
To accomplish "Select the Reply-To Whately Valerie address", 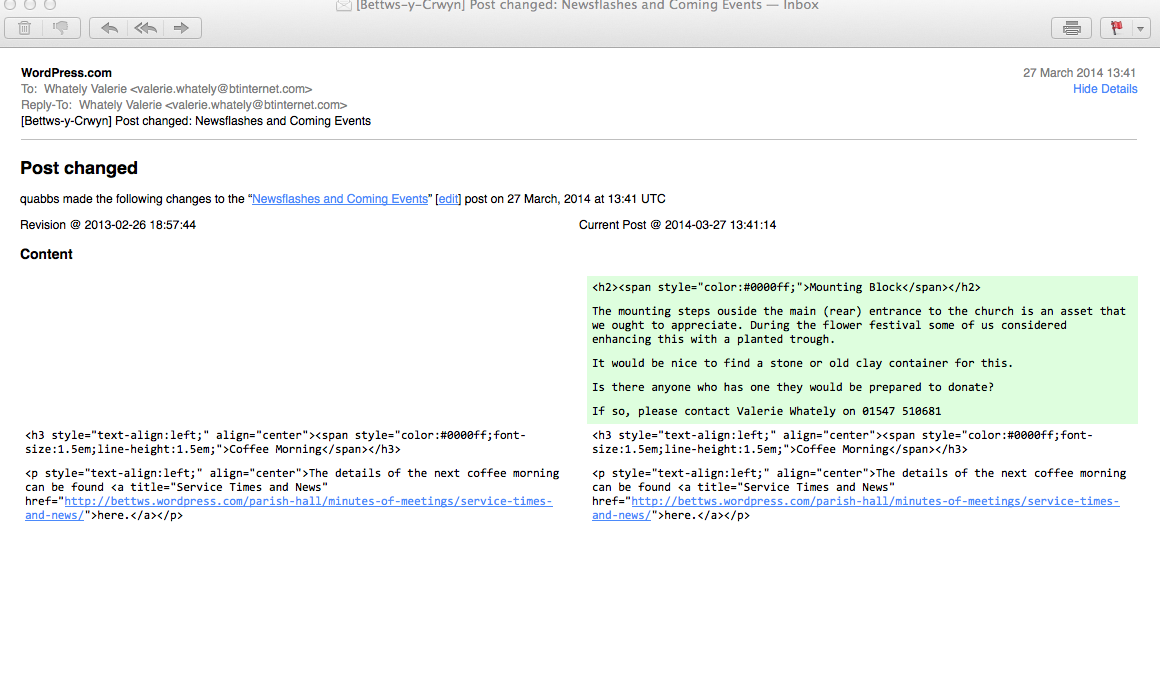I will click(213, 105).
